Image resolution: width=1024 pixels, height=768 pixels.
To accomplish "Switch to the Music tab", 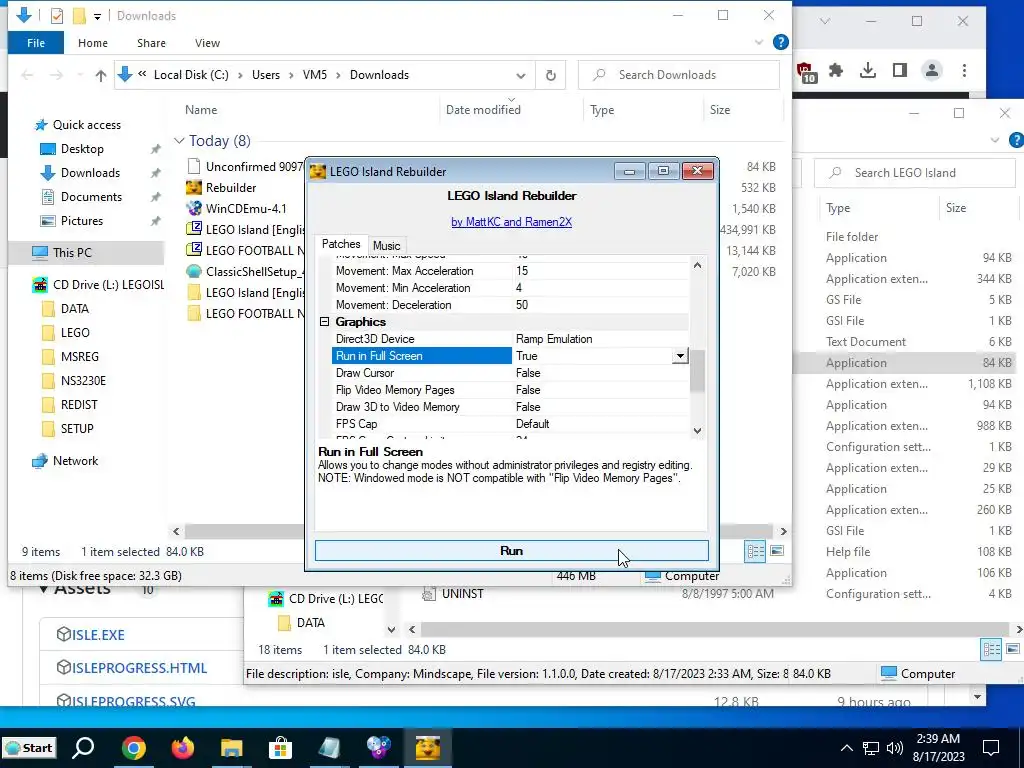I will click(x=387, y=246).
